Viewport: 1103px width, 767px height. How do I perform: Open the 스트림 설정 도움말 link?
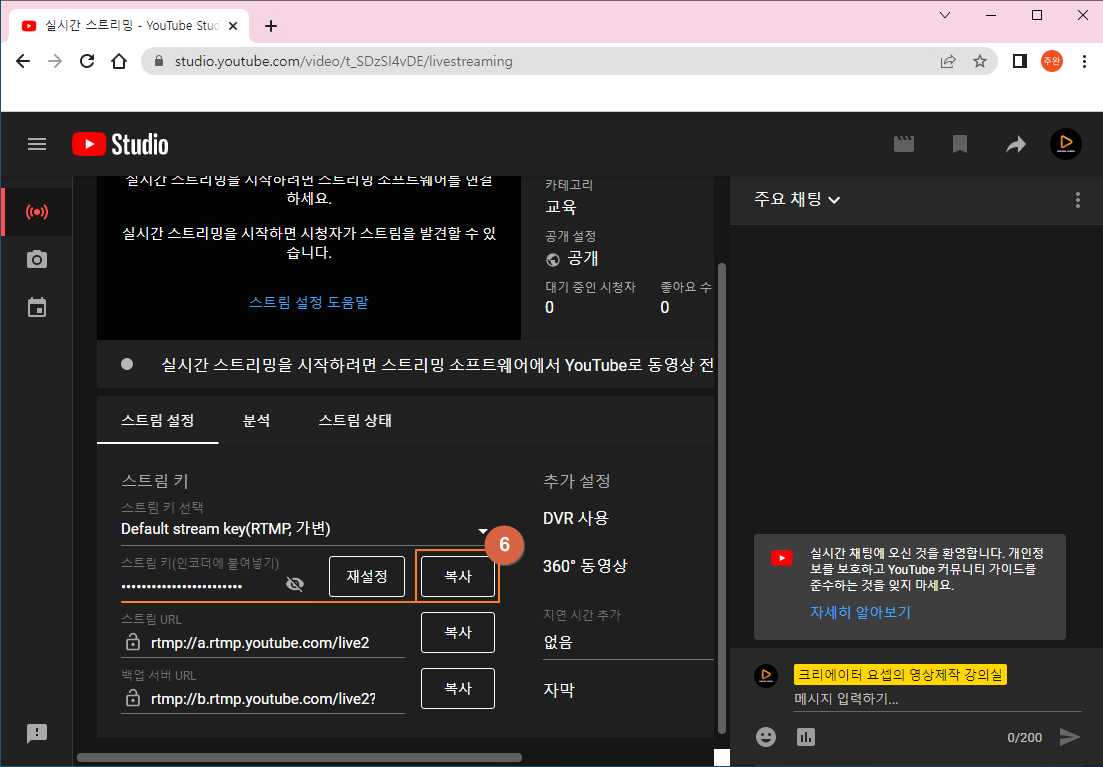(x=309, y=303)
